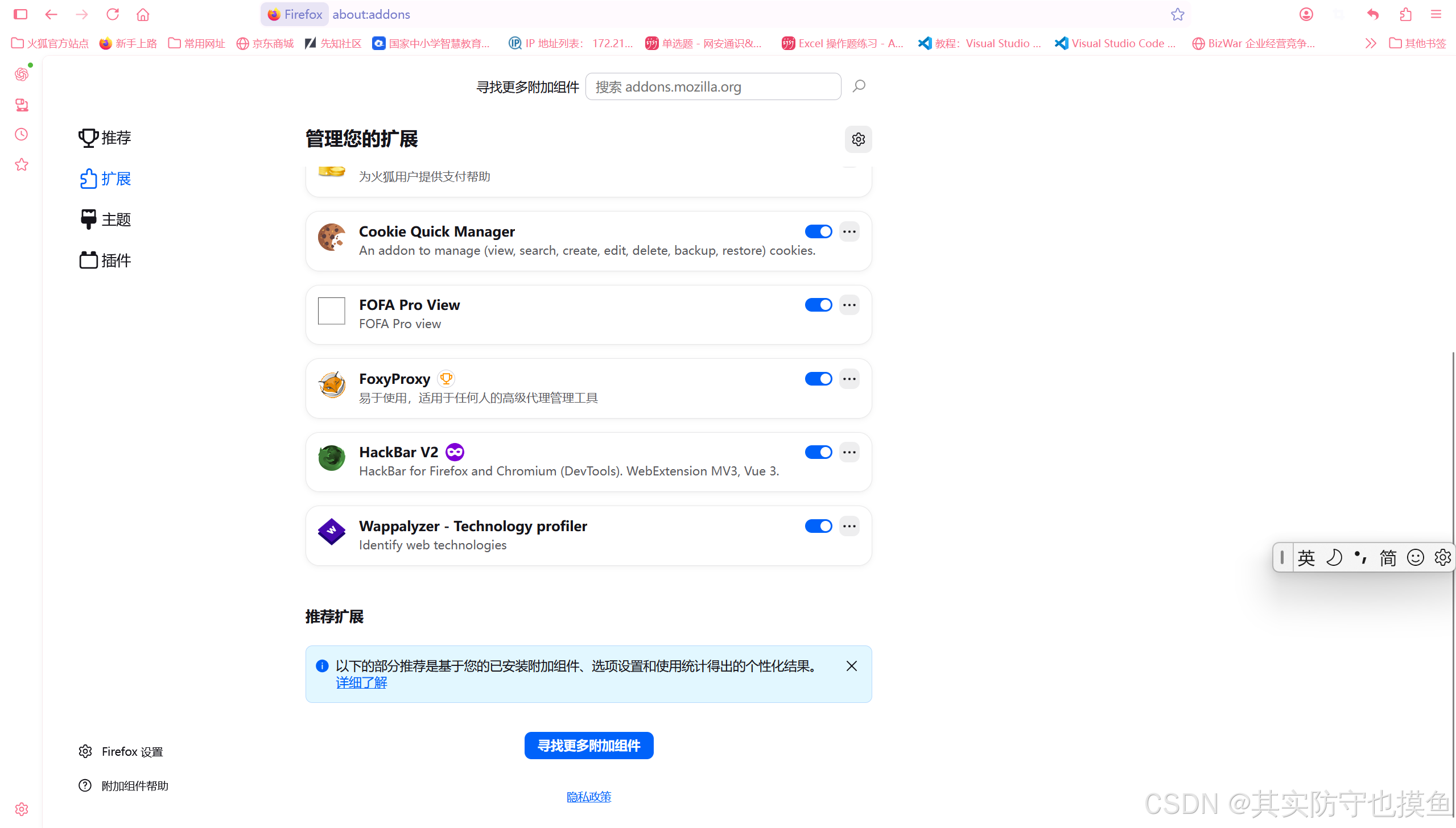Screen dimensions: 1456x828
Task: Turn off the FoxyProxy extension
Action: tap(818, 379)
